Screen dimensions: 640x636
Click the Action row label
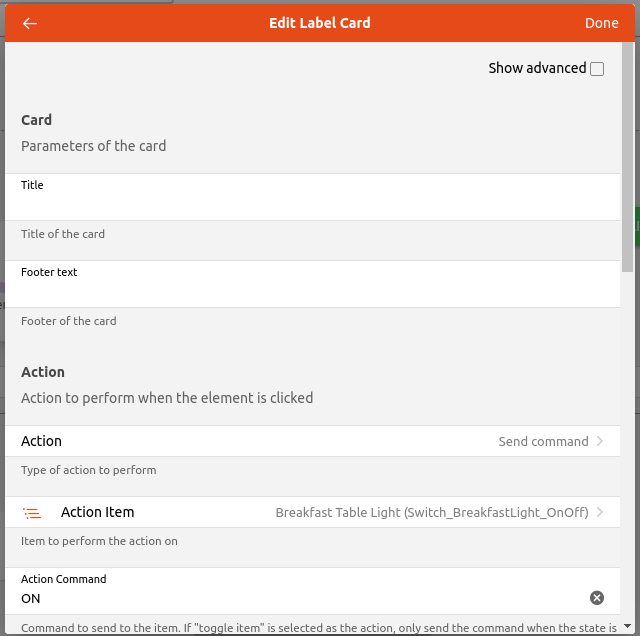point(41,441)
